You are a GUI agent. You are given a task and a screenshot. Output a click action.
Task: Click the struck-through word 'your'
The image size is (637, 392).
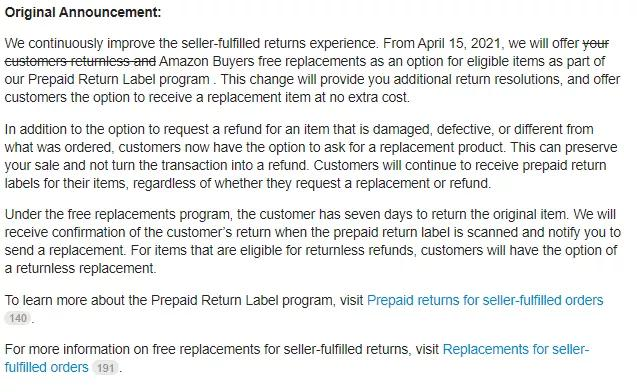(x=595, y=43)
